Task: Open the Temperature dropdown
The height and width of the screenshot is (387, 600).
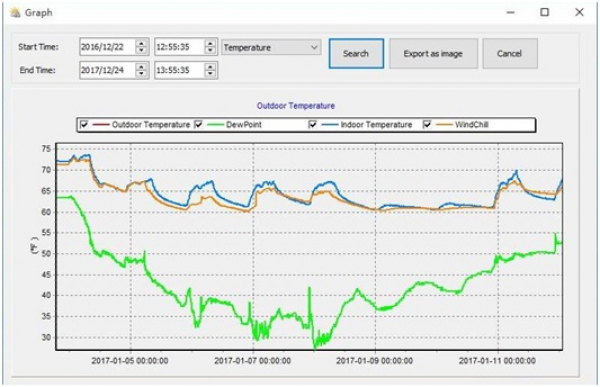Action: [271, 47]
